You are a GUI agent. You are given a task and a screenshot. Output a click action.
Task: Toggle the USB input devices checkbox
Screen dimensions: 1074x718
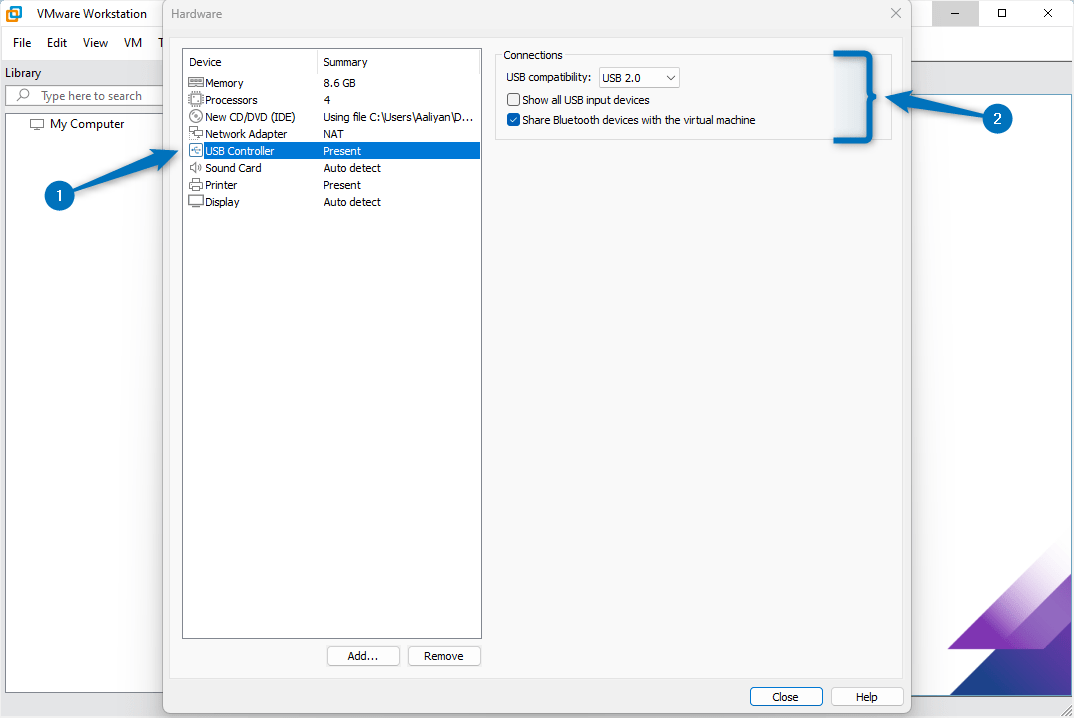pyautogui.click(x=513, y=99)
